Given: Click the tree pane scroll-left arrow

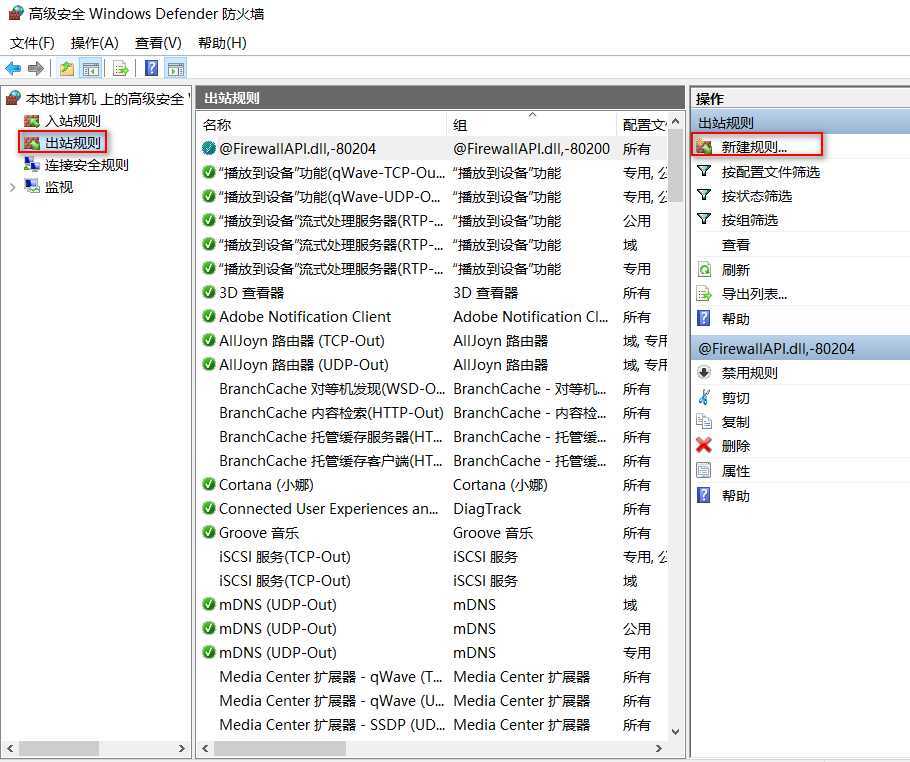Looking at the screenshot, I should (10, 749).
